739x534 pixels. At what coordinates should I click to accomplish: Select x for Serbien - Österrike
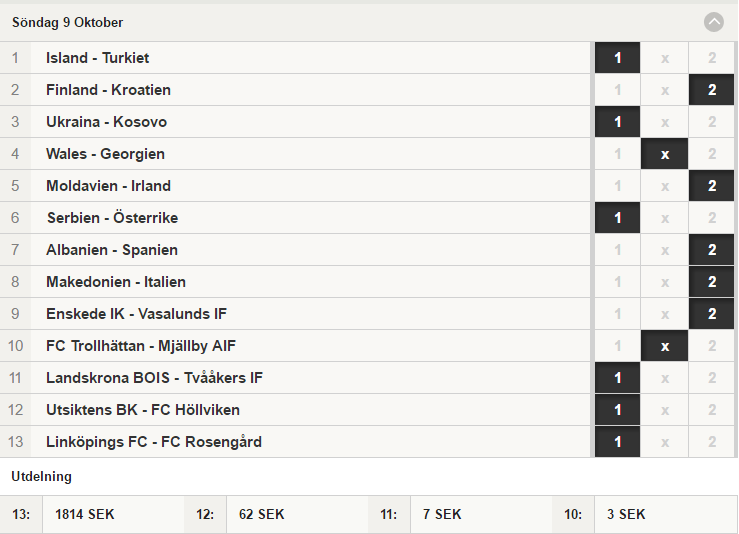click(665, 218)
